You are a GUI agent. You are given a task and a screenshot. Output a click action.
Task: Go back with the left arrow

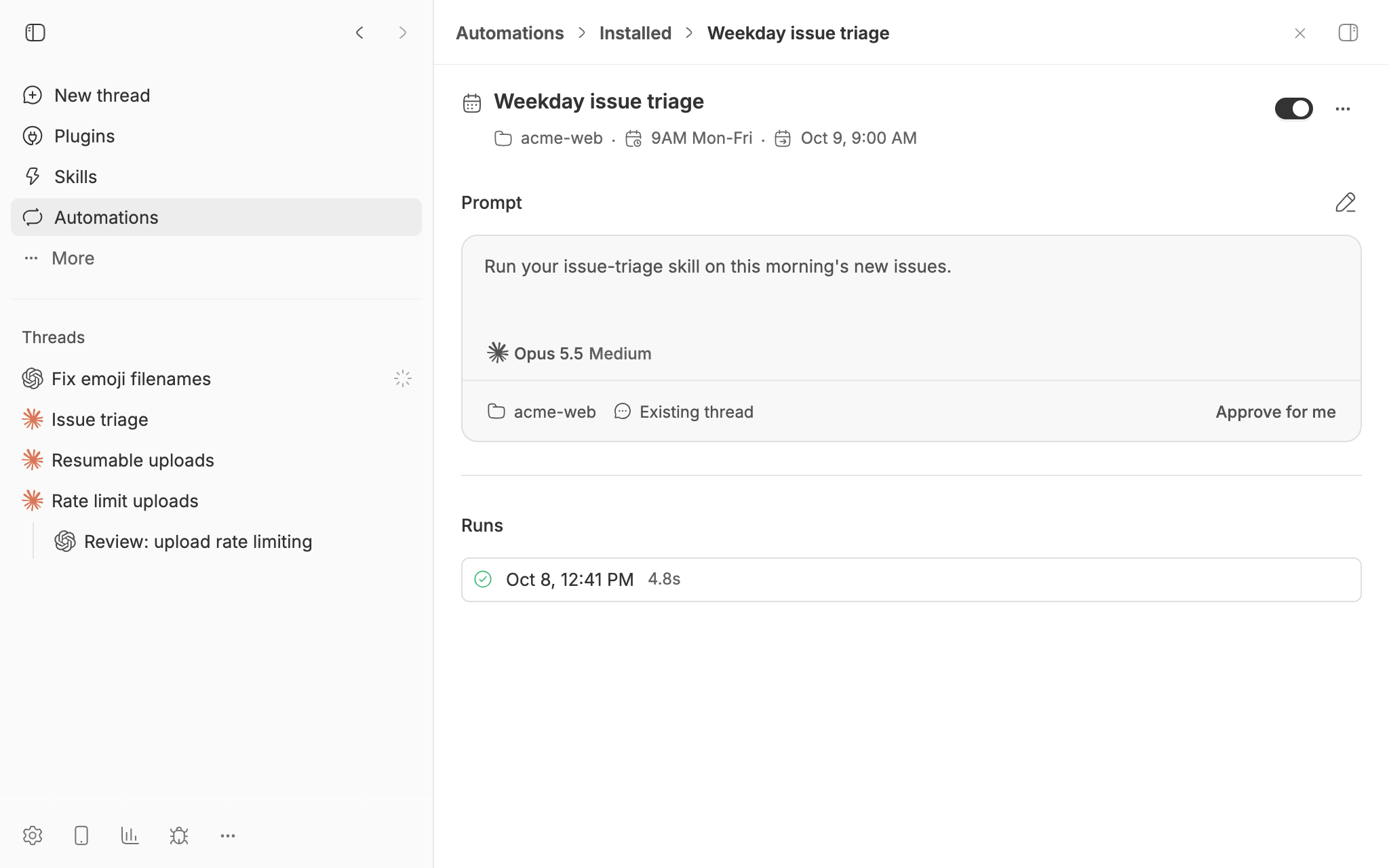click(359, 33)
